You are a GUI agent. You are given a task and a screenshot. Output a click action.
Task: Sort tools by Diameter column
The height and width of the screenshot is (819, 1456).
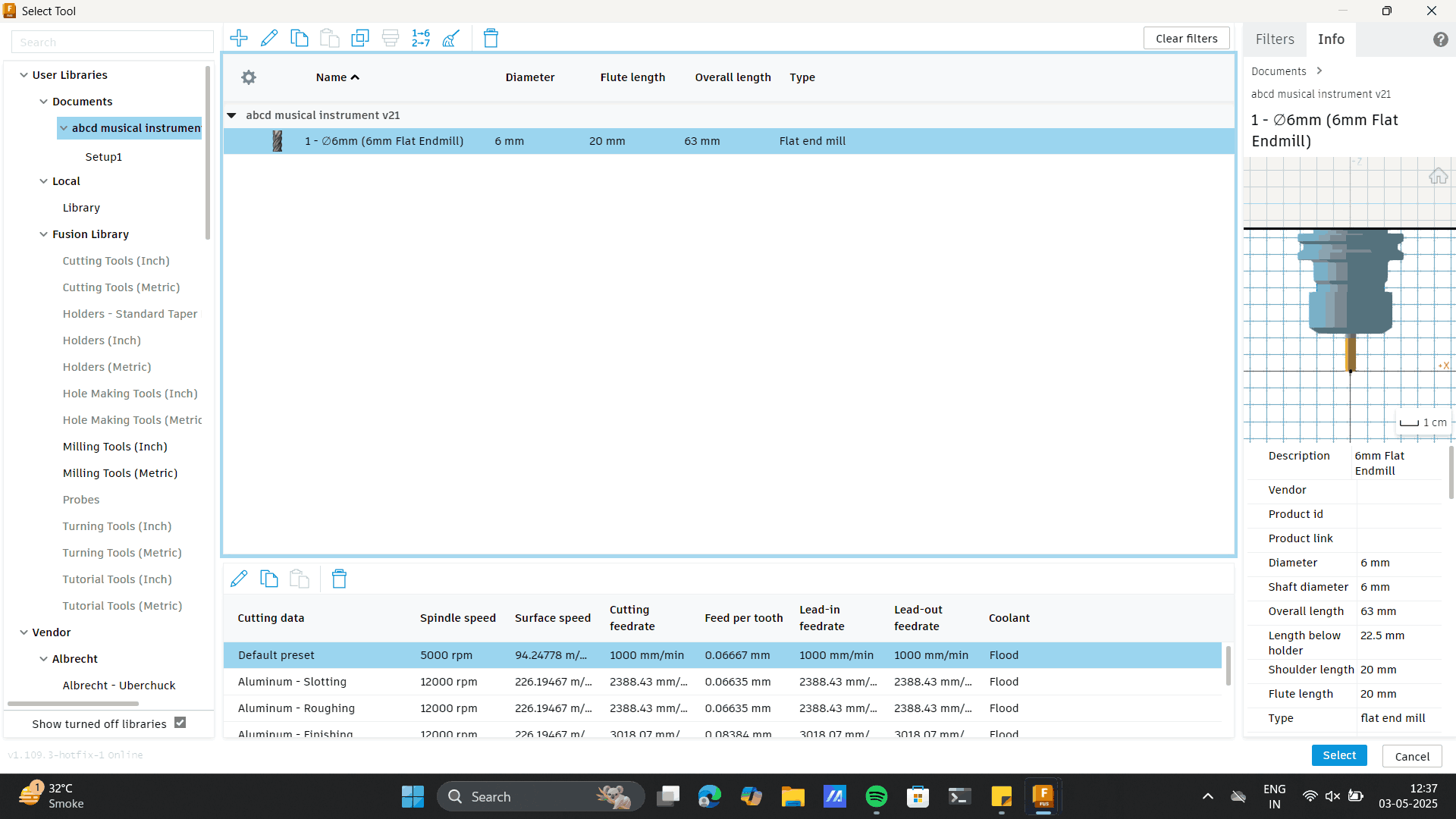pyautogui.click(x=530, y=77)
